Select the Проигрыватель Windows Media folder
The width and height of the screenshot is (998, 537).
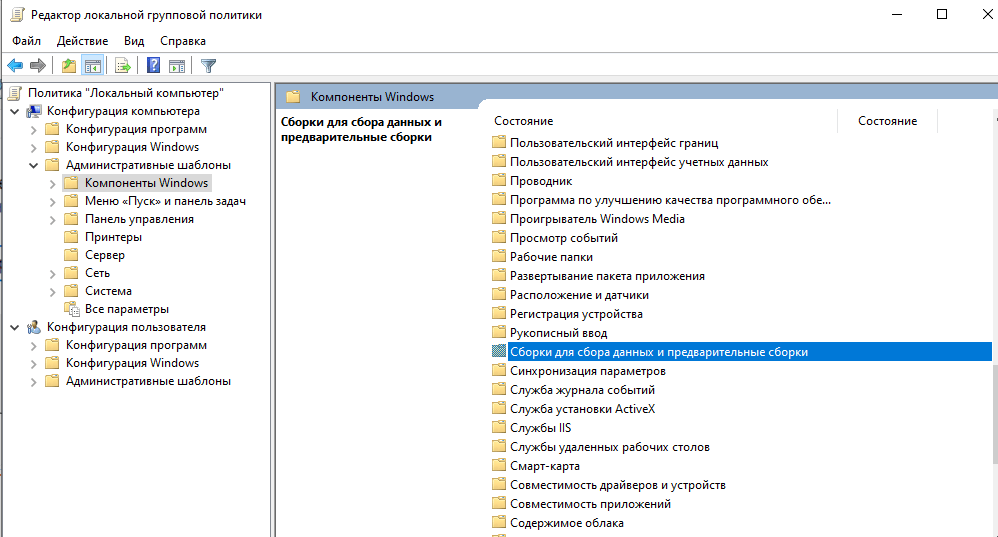click(x=597, y=219)
